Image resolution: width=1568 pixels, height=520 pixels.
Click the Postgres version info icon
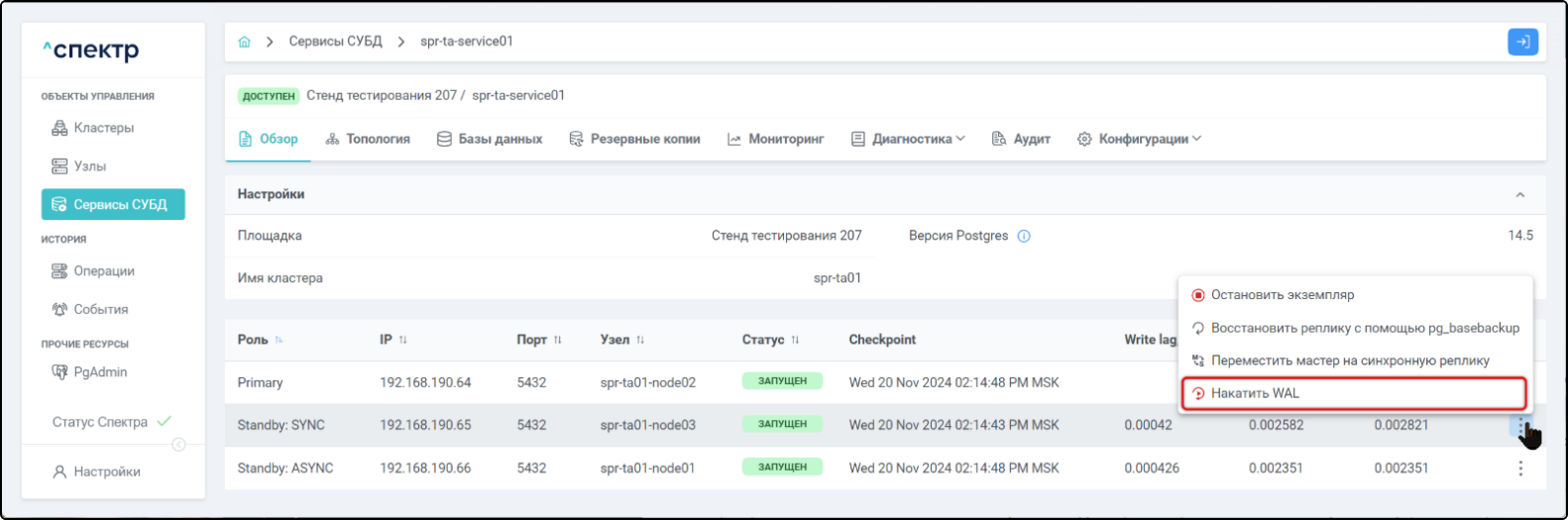1024,236
